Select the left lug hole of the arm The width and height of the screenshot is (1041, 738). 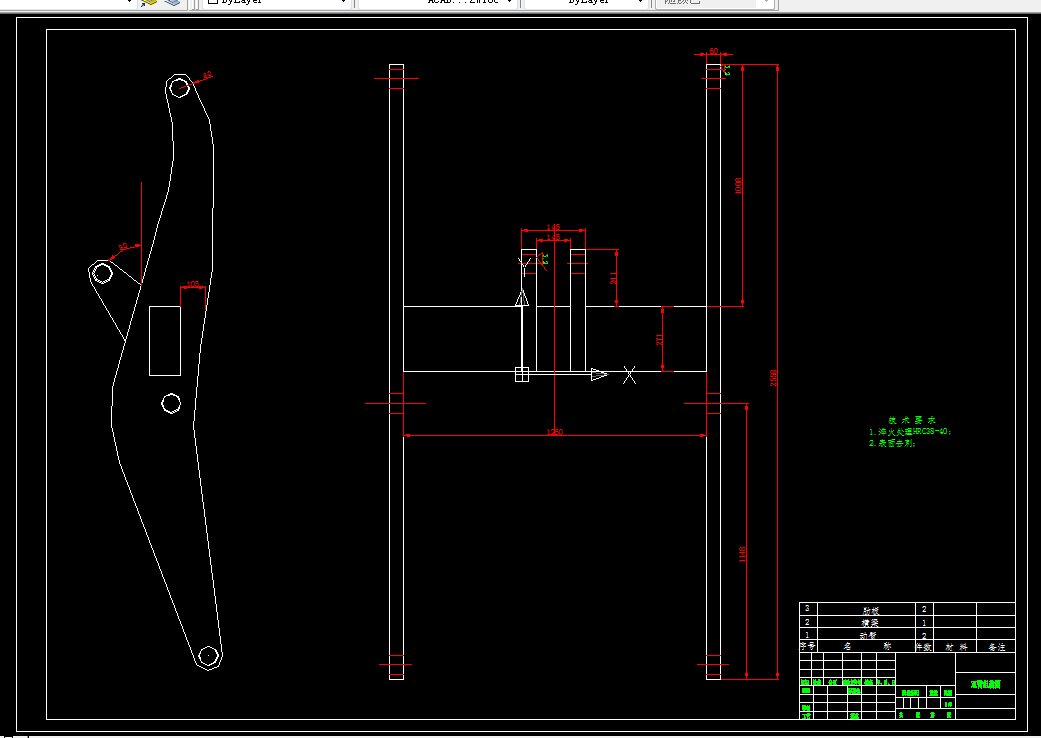tap(102, 273)
